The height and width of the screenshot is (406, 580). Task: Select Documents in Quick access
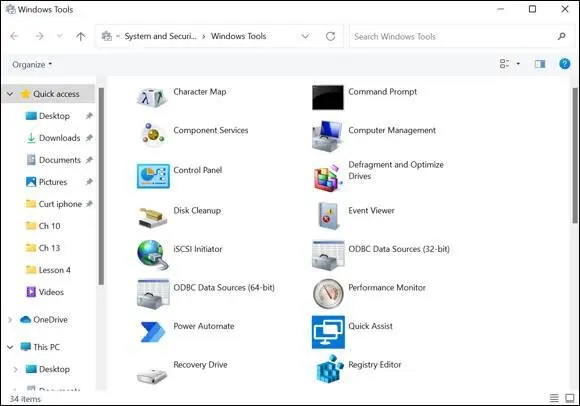pos(54,160)
